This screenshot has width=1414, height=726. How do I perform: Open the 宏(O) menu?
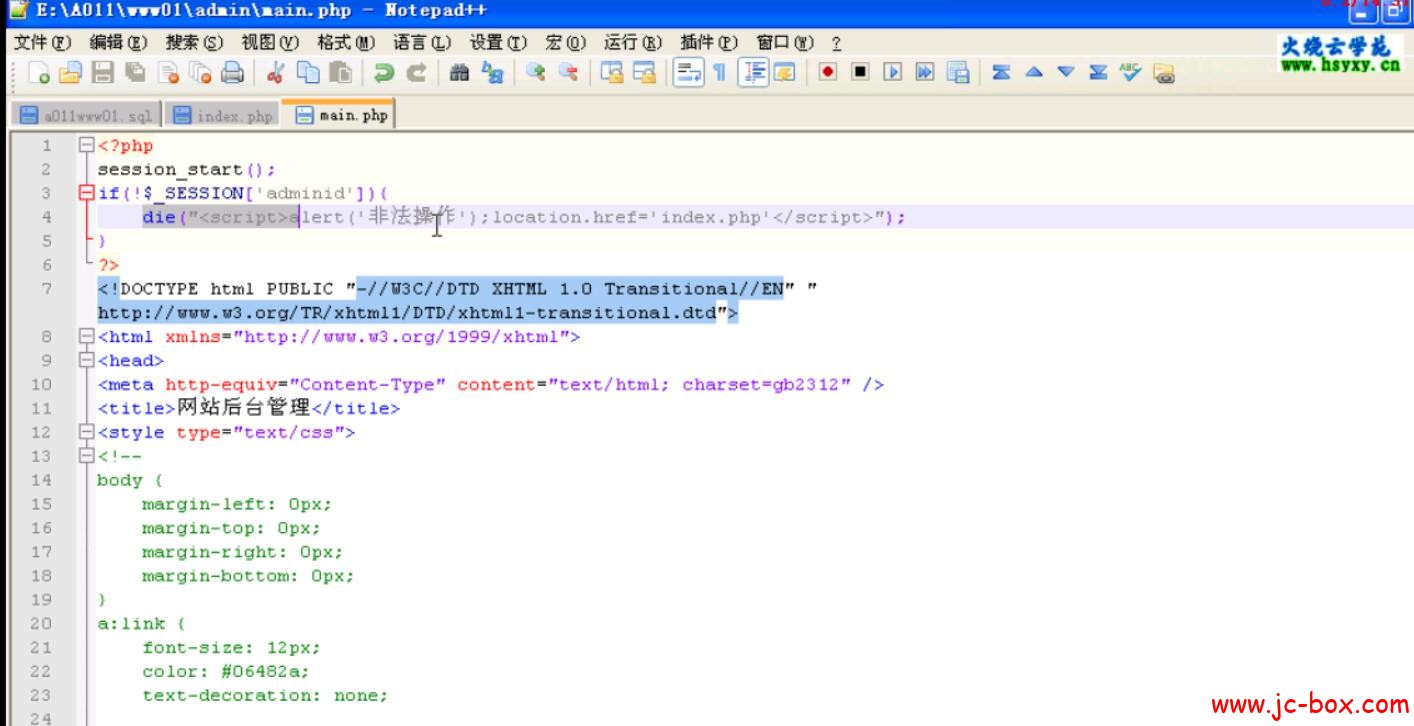[566, 43]
